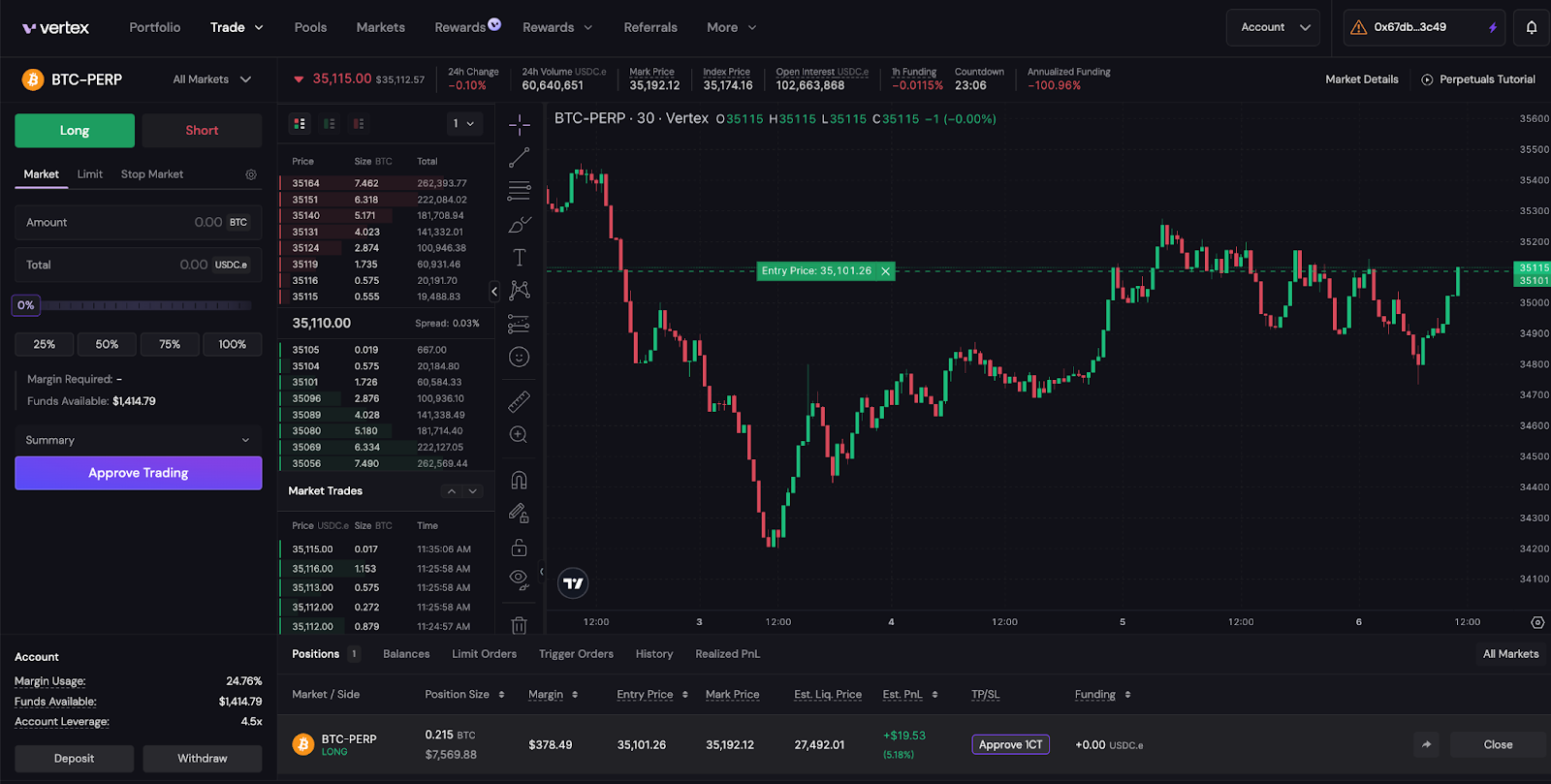This screenshot has width=1551, height=784.
Task: Show combined bids and asks orderbook view
Action: 300,123
